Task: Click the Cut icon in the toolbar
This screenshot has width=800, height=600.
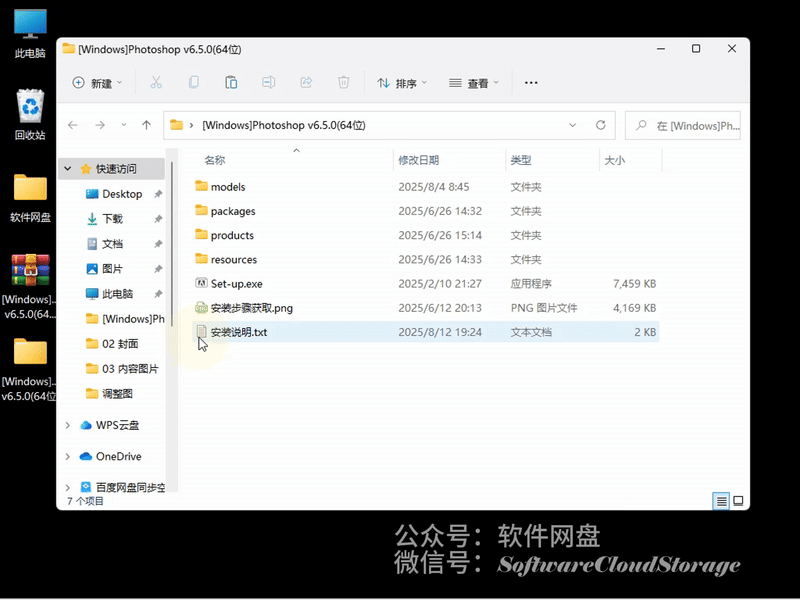Action: tap(155, 82)
